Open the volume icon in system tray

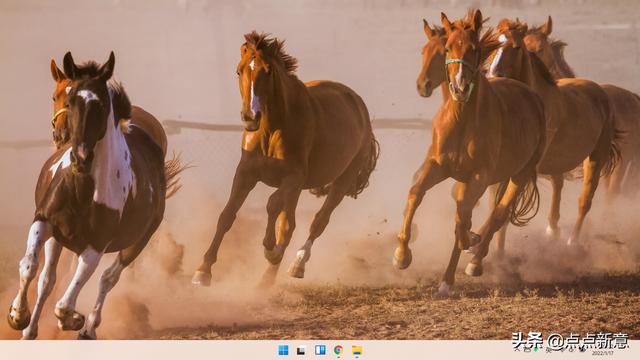583,350
